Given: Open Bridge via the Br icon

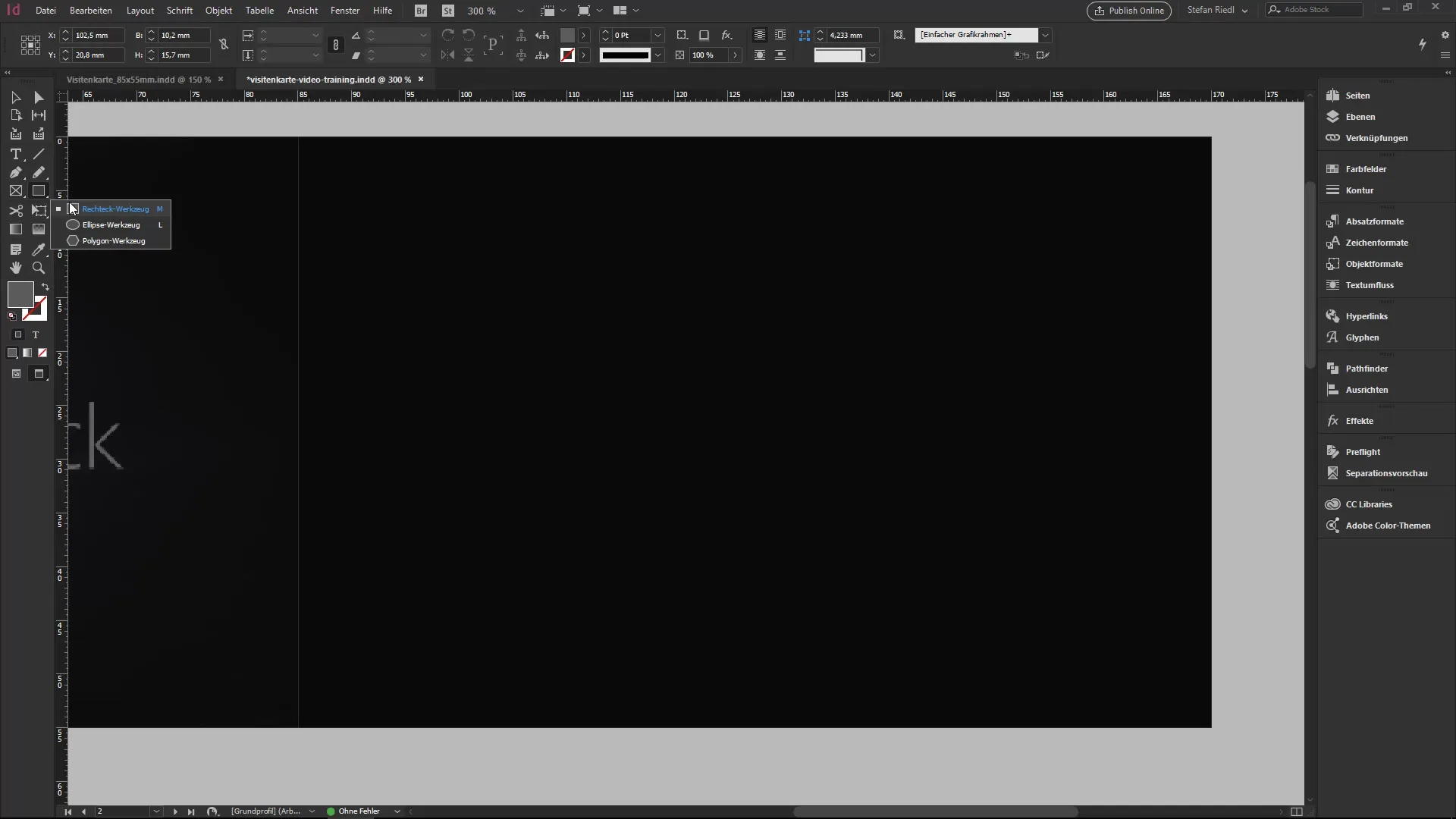Looking at the screenshot, I should 421,11.
